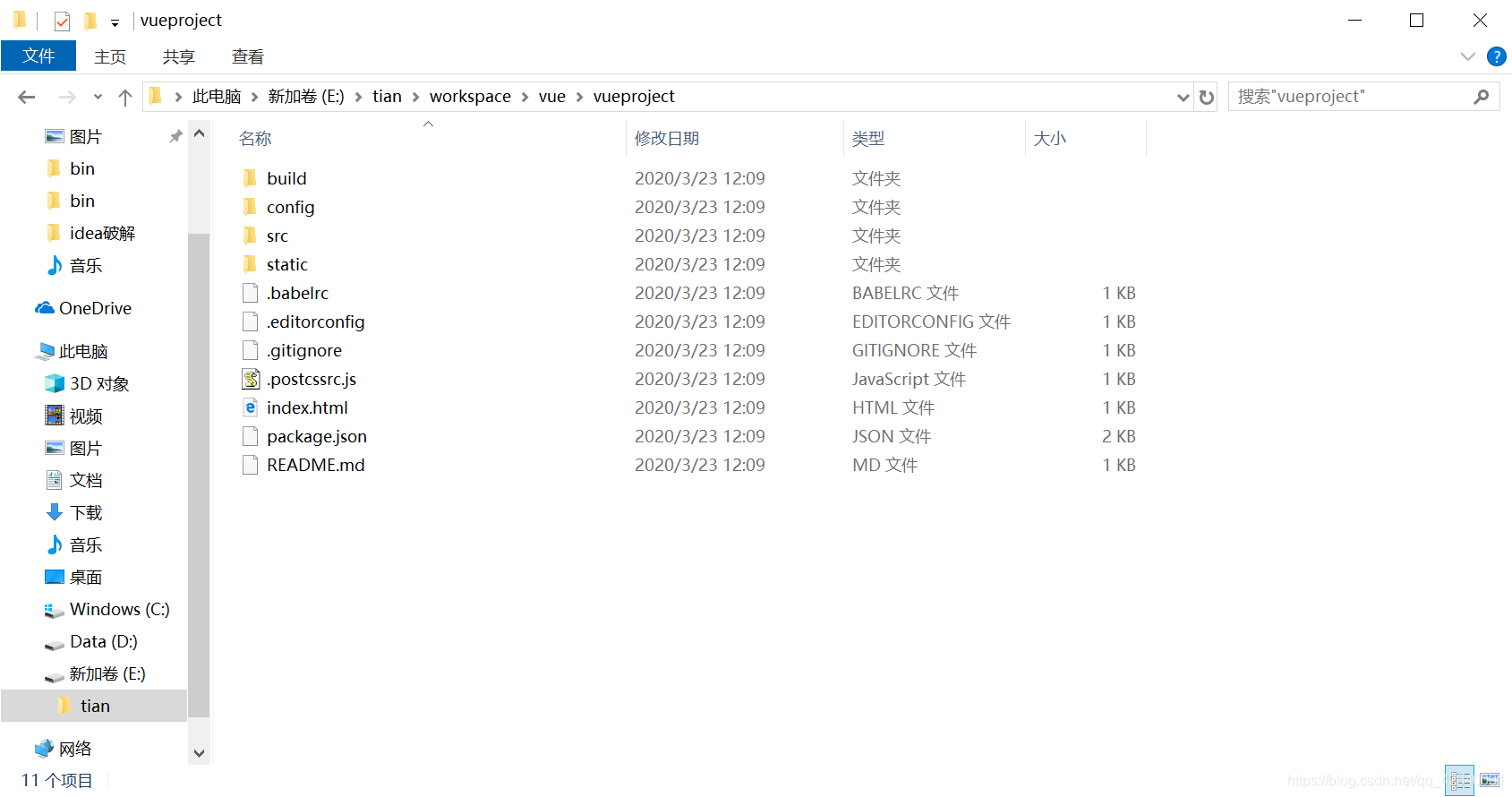1512x797 pixels.
Task: Select the build folder icon
Action: coord(251,178)
